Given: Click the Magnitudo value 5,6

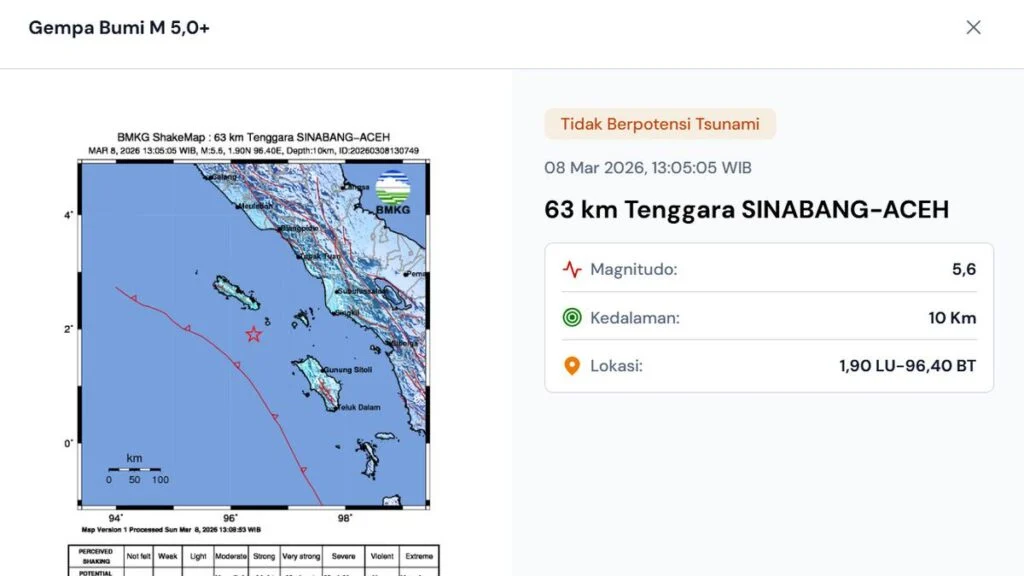Looking at the screenshot, I should tap(964, 269).
